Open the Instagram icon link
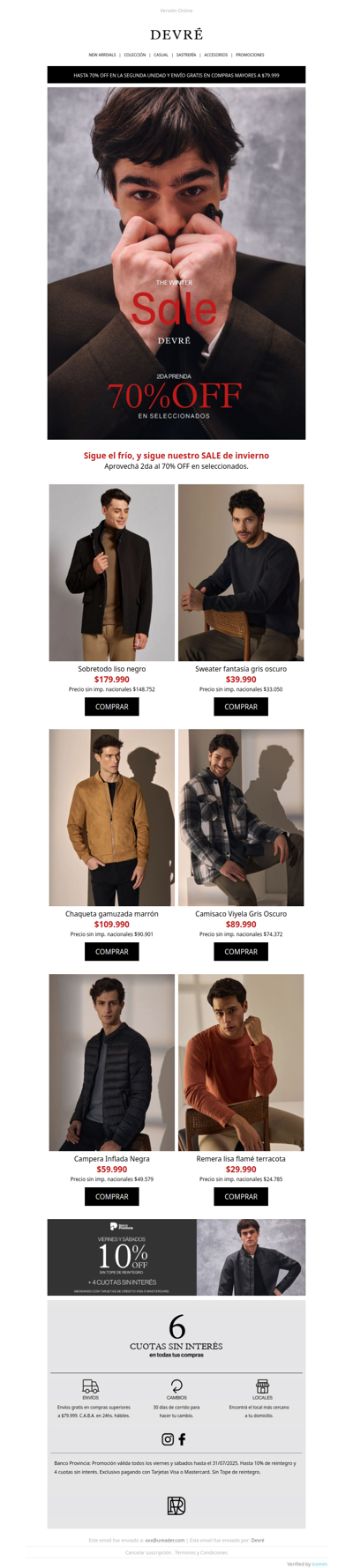 coord(168,1439)
